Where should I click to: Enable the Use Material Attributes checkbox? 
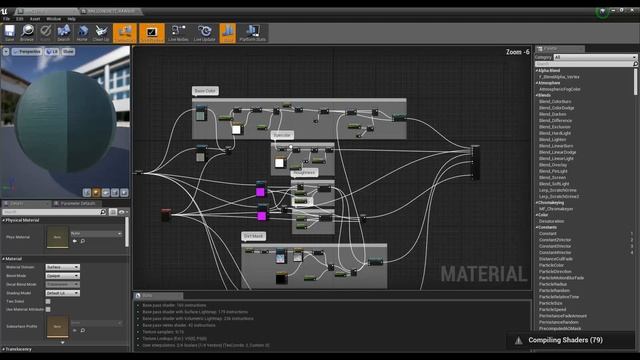click(48, 309)
